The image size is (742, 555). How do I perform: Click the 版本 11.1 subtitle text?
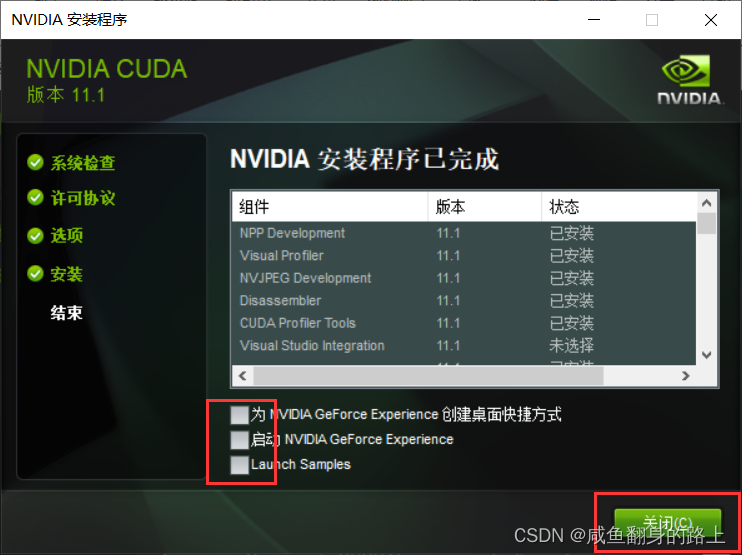pos(65,95)
